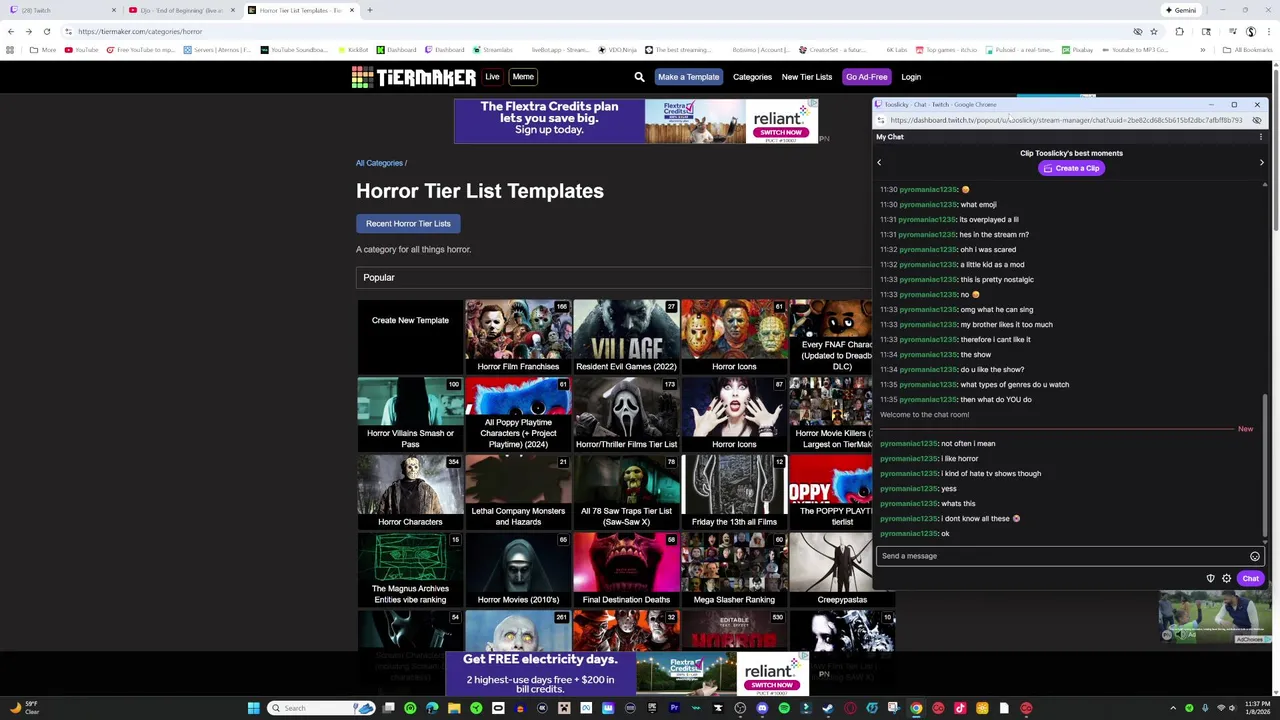Switch to the Twitch browser tab
This screenshot has width=1280, height=720.
pos(62,10)
